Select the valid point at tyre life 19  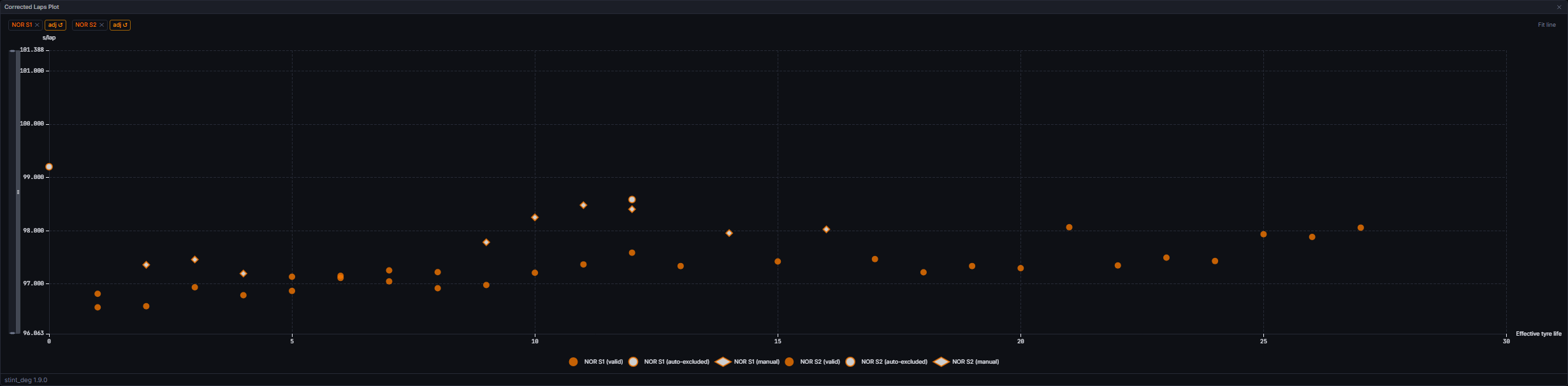972,266
